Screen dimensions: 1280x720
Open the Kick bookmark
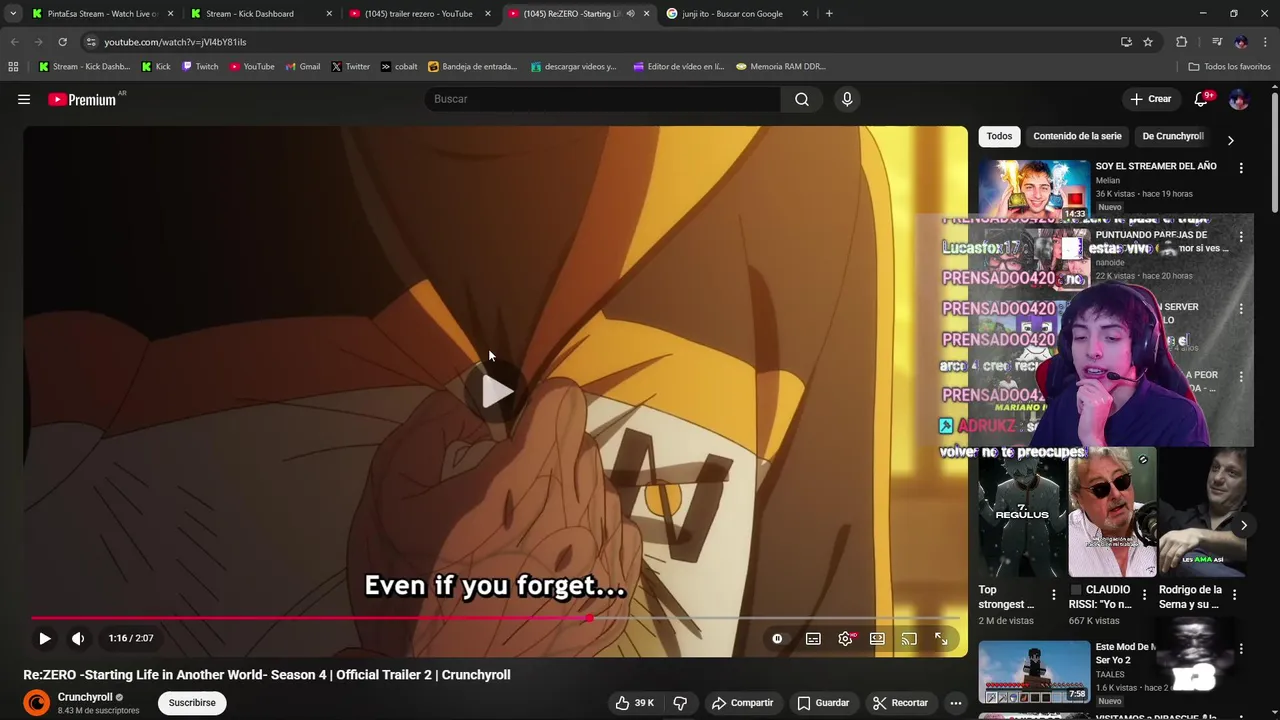[x=156, y=67]
